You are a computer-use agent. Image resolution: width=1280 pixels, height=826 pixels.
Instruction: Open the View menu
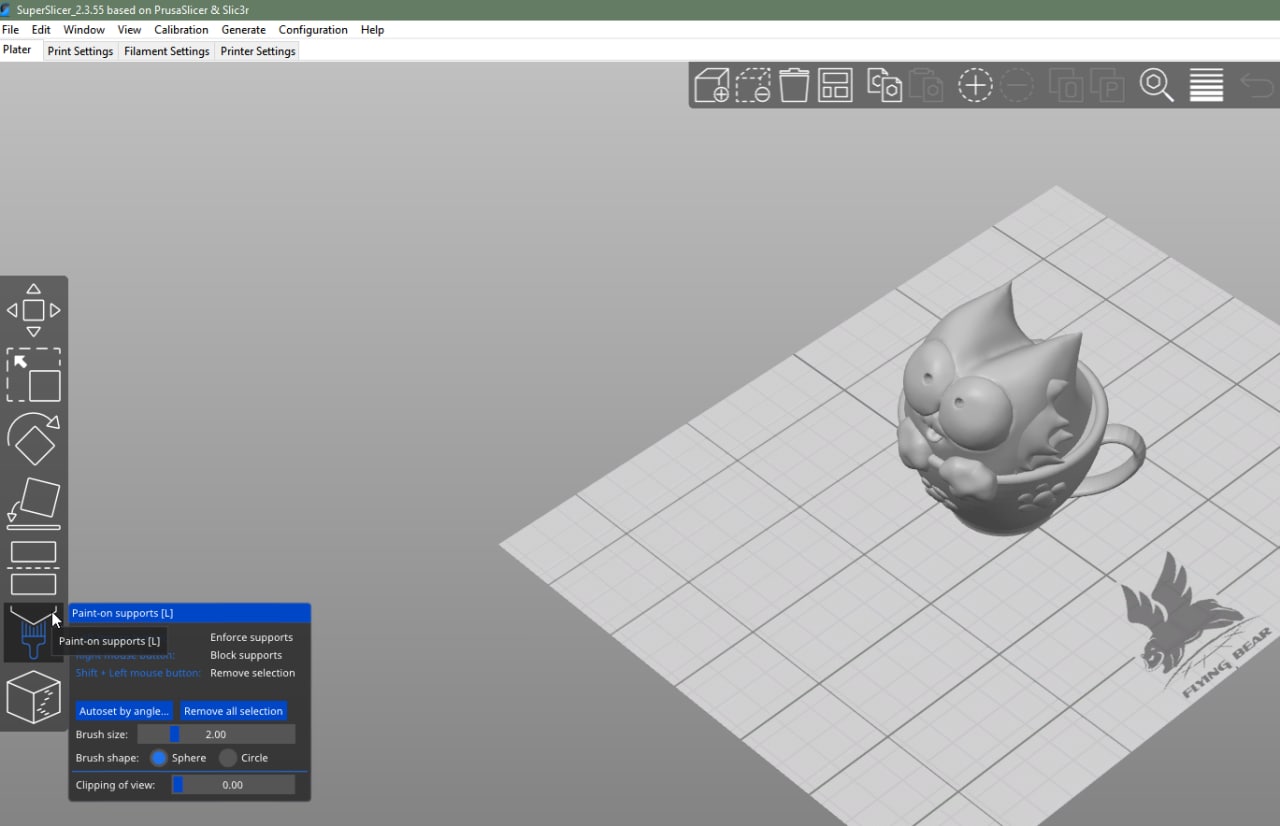[129, 30]
